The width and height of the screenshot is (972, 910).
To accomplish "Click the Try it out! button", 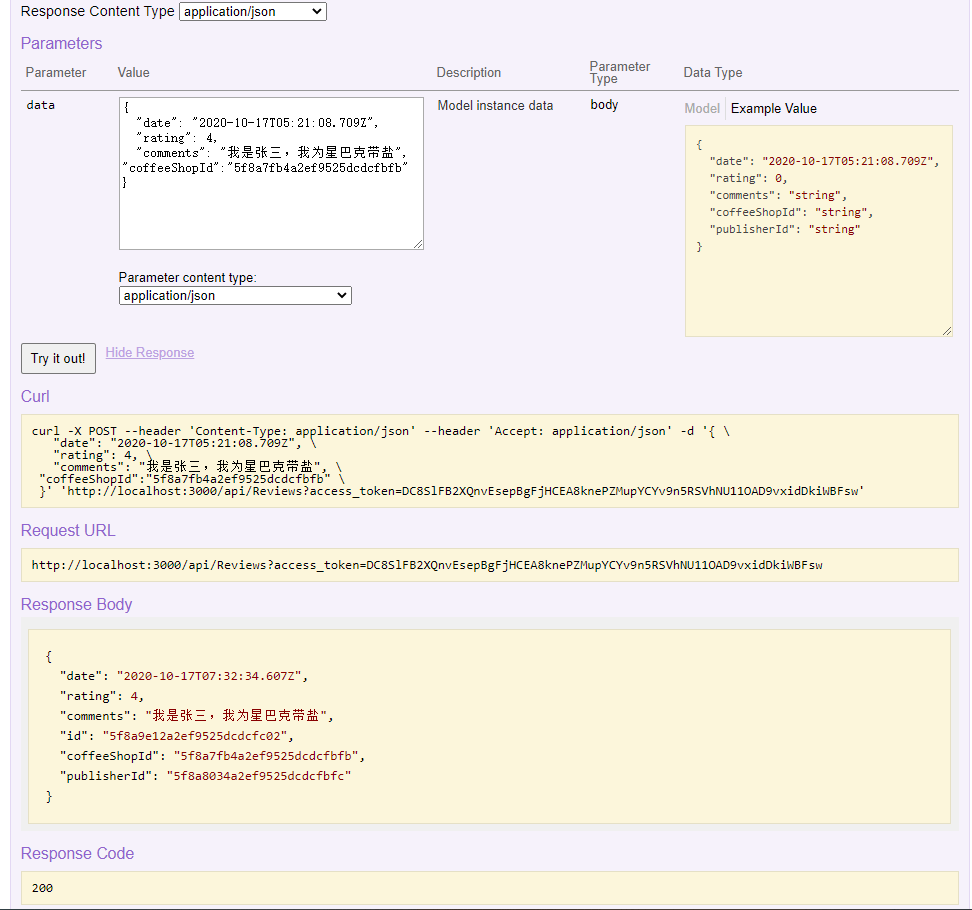I will [58, 358].
